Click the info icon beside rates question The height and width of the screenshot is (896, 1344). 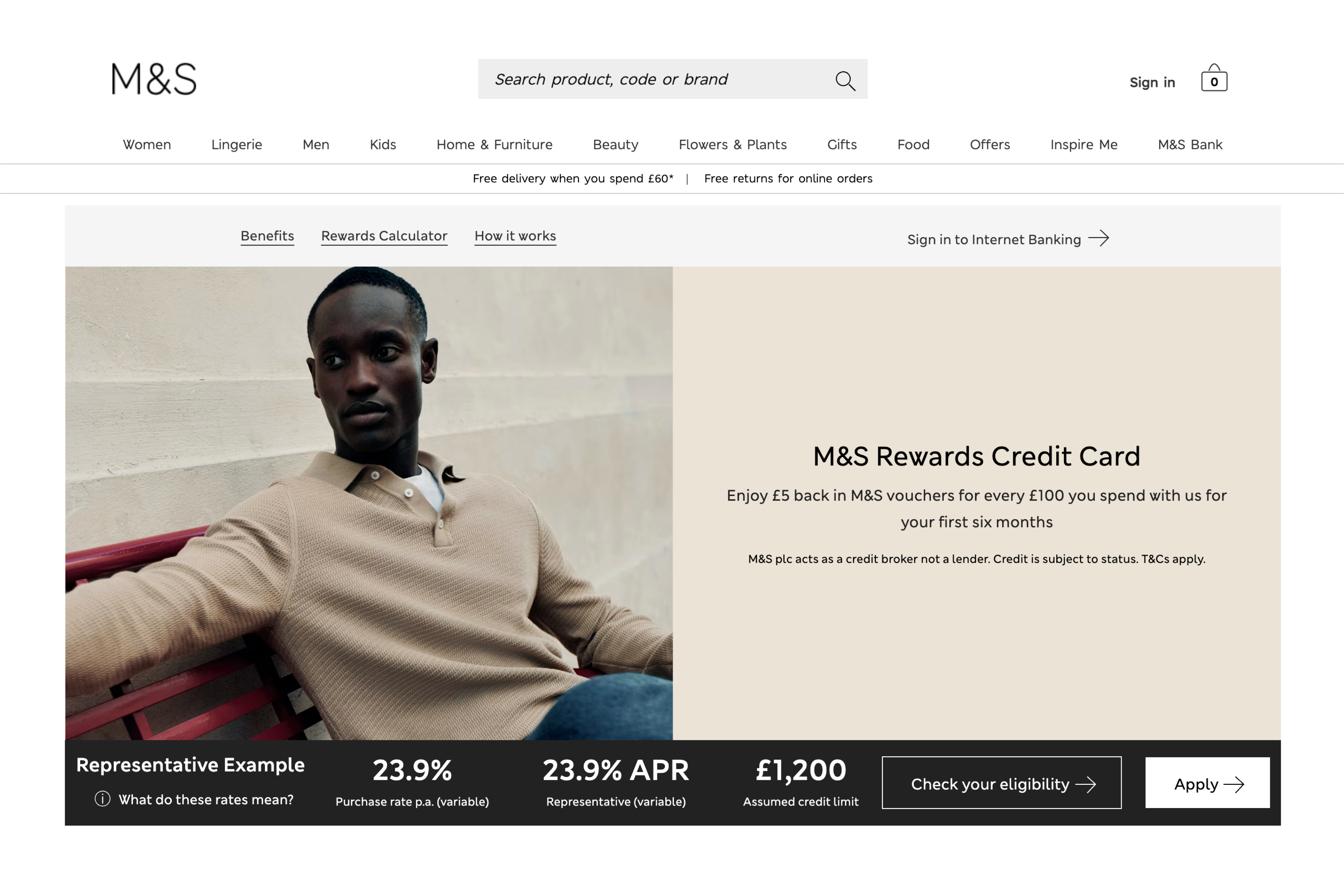point(102,799)
